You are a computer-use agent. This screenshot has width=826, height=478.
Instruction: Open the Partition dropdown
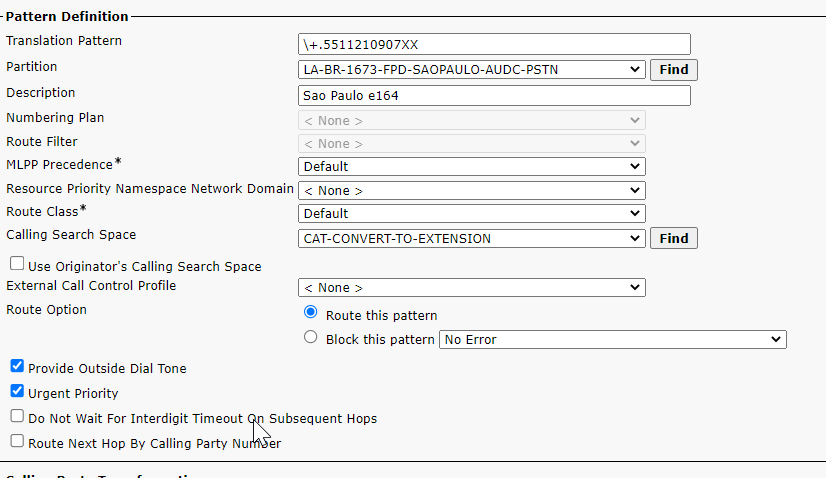pos(472,70)
